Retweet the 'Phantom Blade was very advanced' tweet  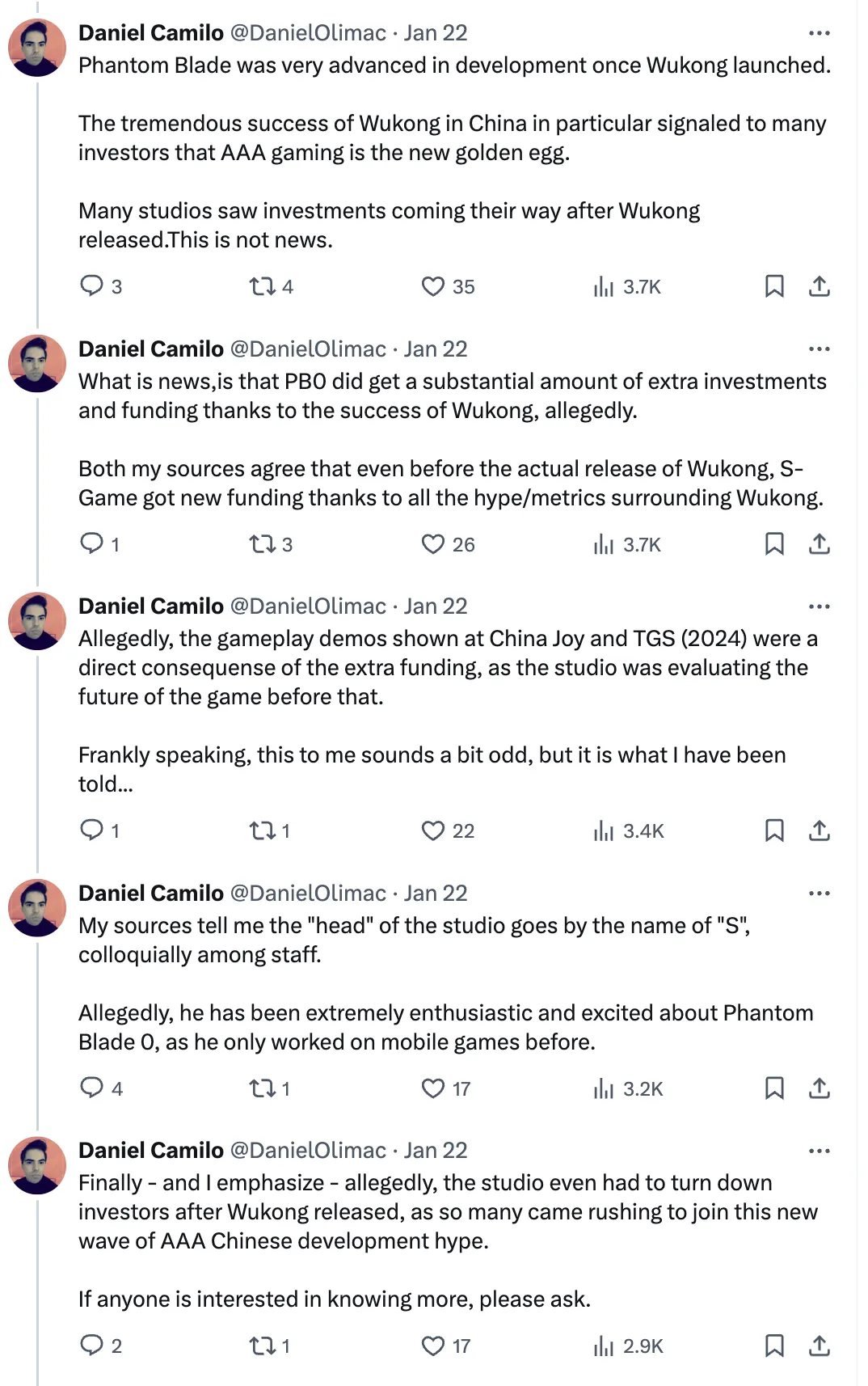click(x=262, y=286)
